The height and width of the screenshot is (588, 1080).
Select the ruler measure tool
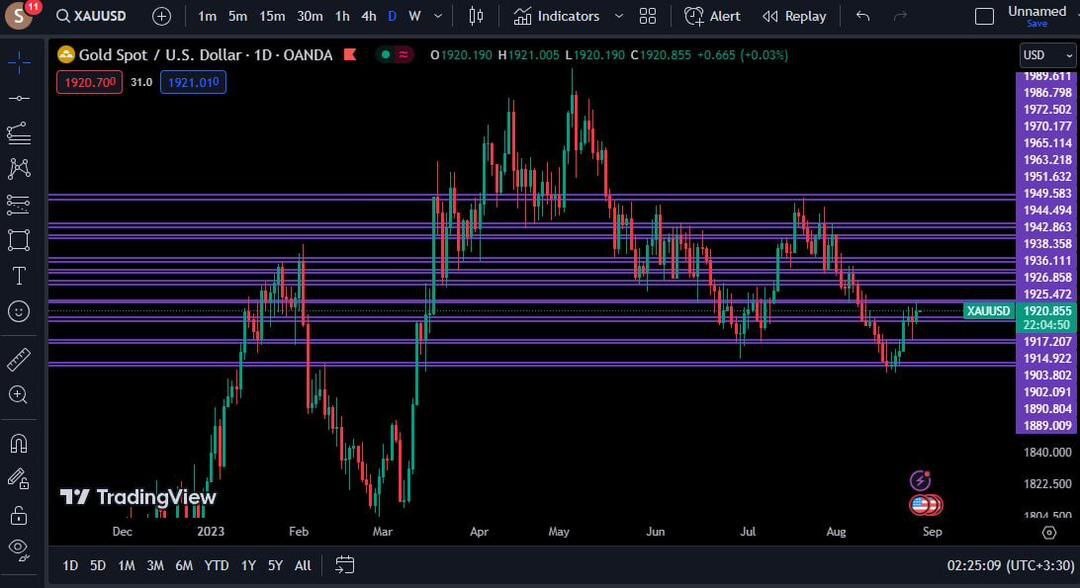coord(19,359)
